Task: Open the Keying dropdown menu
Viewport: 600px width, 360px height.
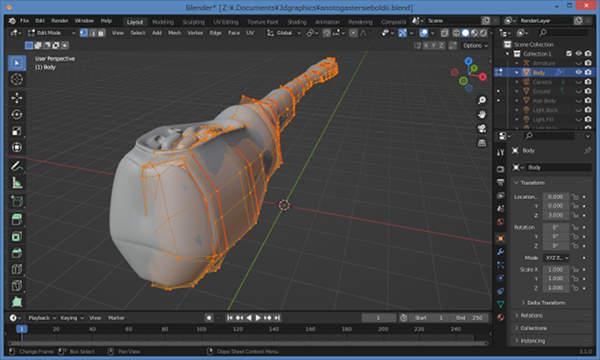Action: tap(72, 318)
